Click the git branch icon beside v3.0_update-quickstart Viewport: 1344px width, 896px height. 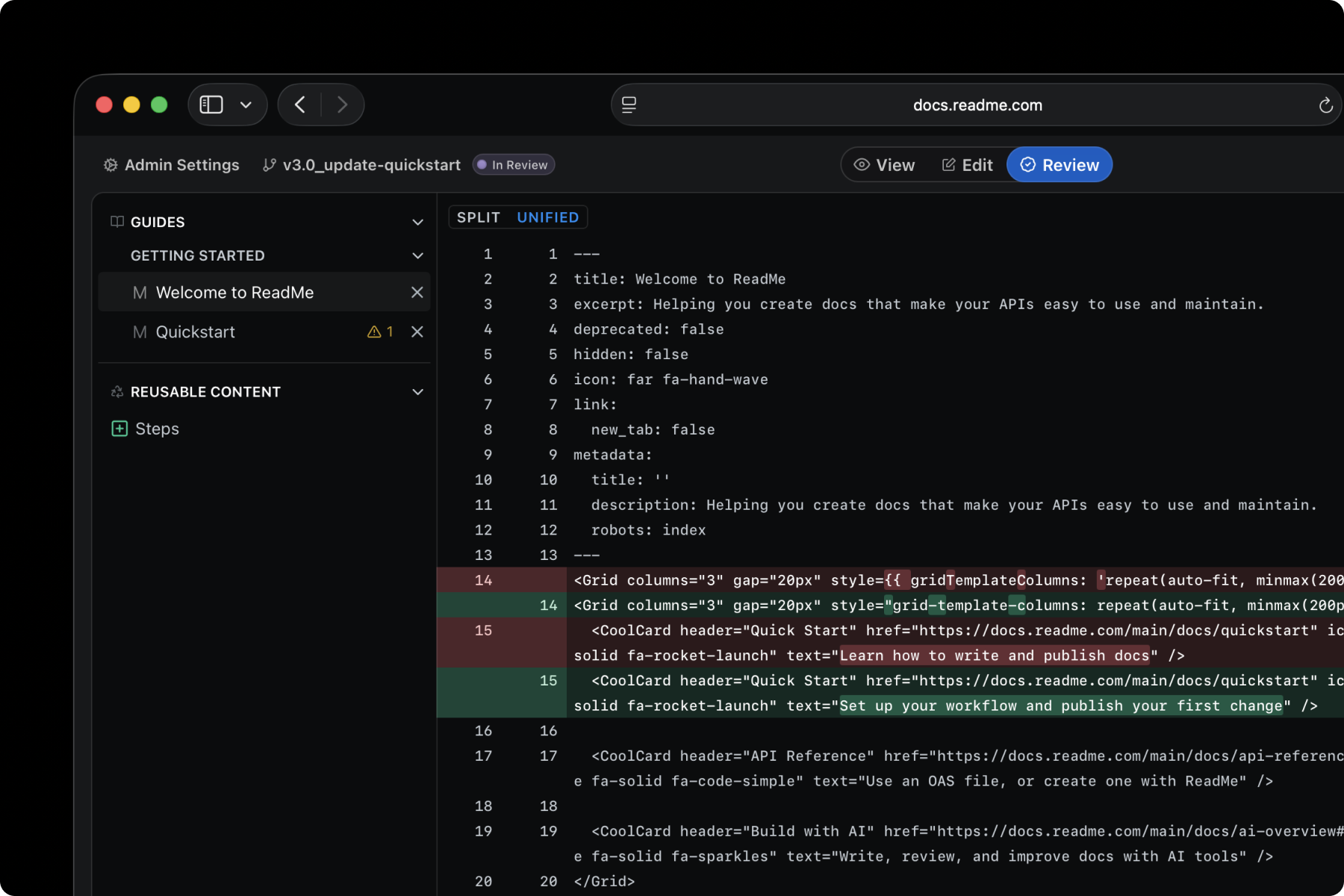click(x=270, y=165)
